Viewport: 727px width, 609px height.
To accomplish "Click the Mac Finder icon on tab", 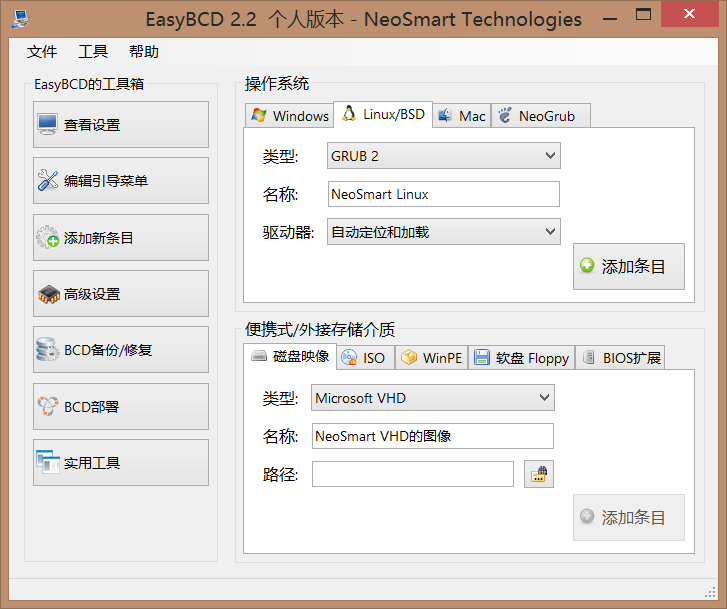I will pos(445,115).
